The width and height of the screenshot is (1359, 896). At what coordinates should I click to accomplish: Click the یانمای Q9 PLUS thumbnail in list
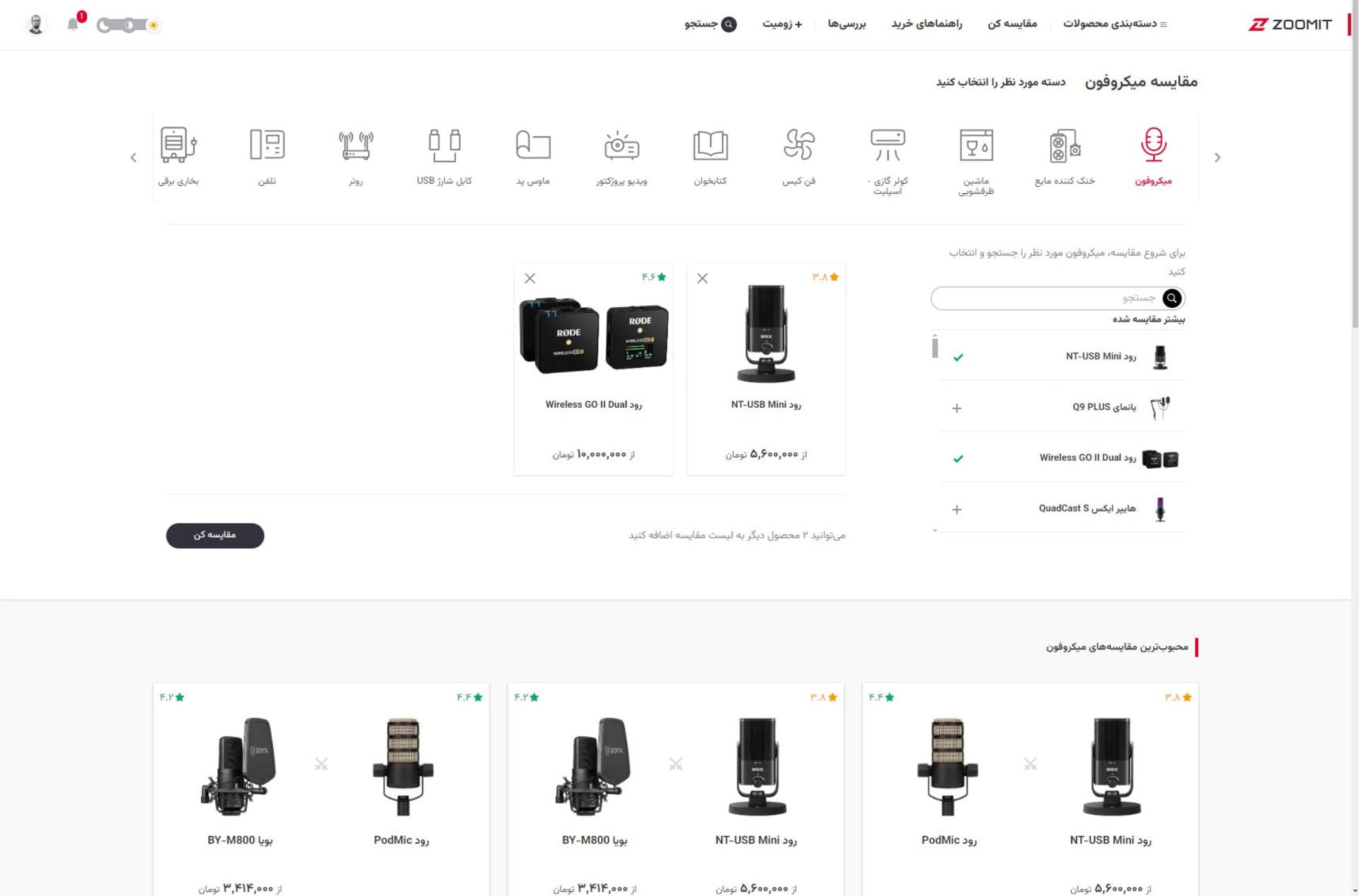(x=1160, y=407)
